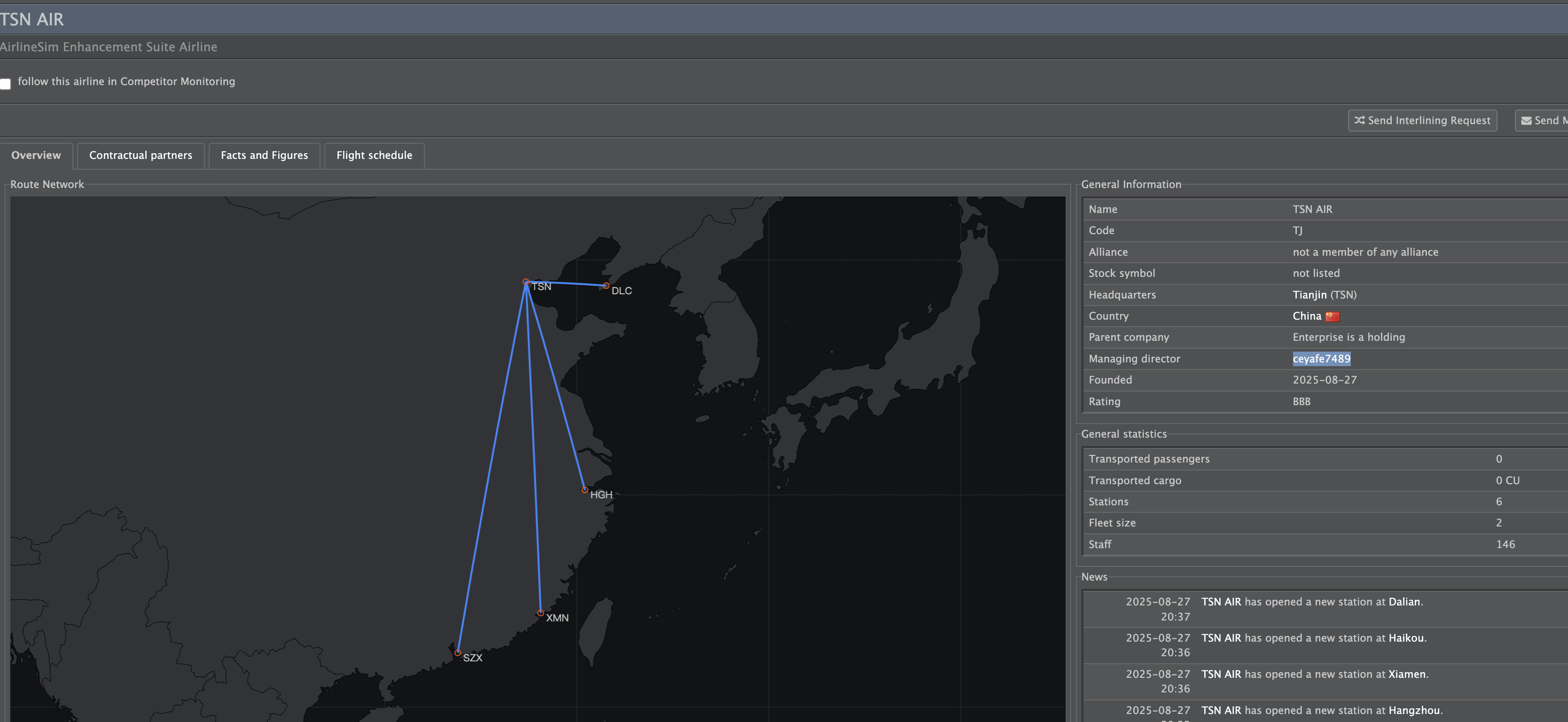Click the China country link

click(1306, 316)
